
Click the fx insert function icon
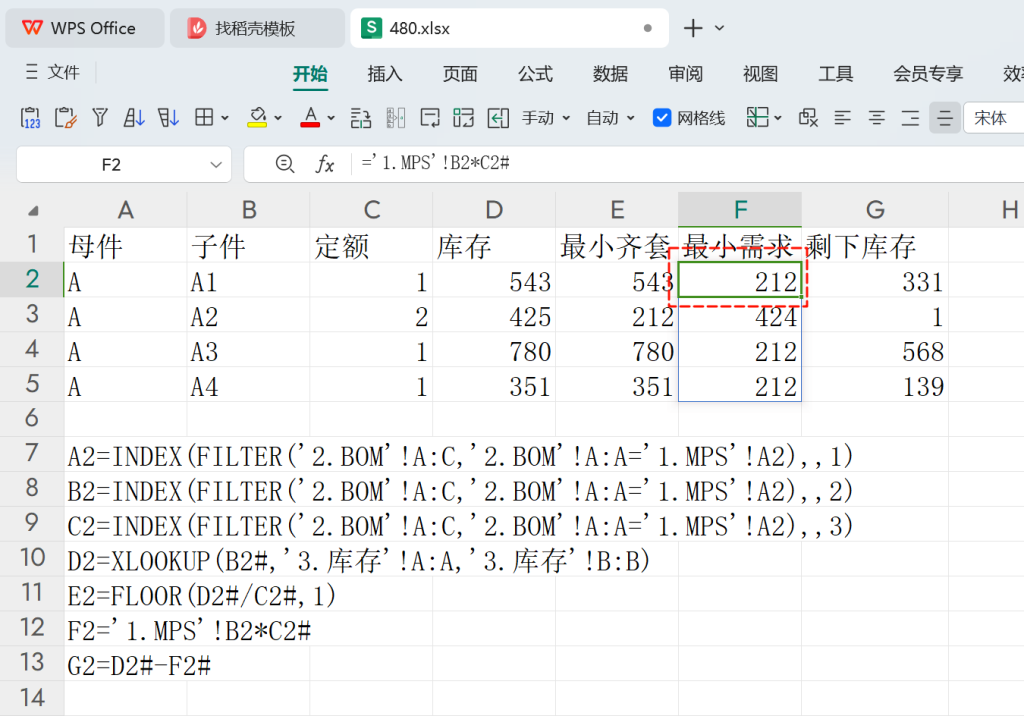[325, 164]
